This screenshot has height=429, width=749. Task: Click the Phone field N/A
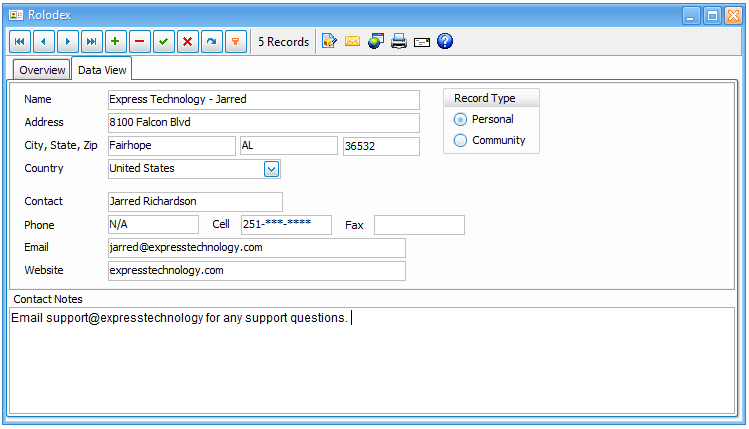tap(153, 225)
